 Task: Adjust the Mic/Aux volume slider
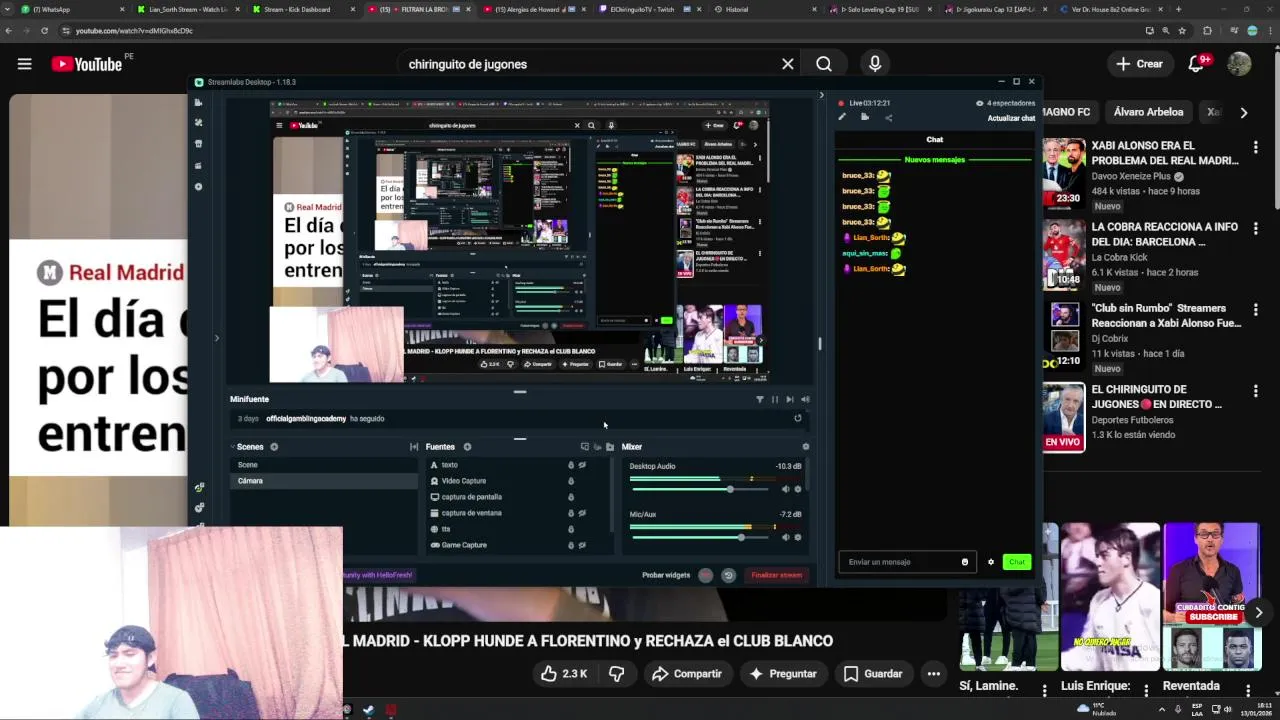(700, 537)
